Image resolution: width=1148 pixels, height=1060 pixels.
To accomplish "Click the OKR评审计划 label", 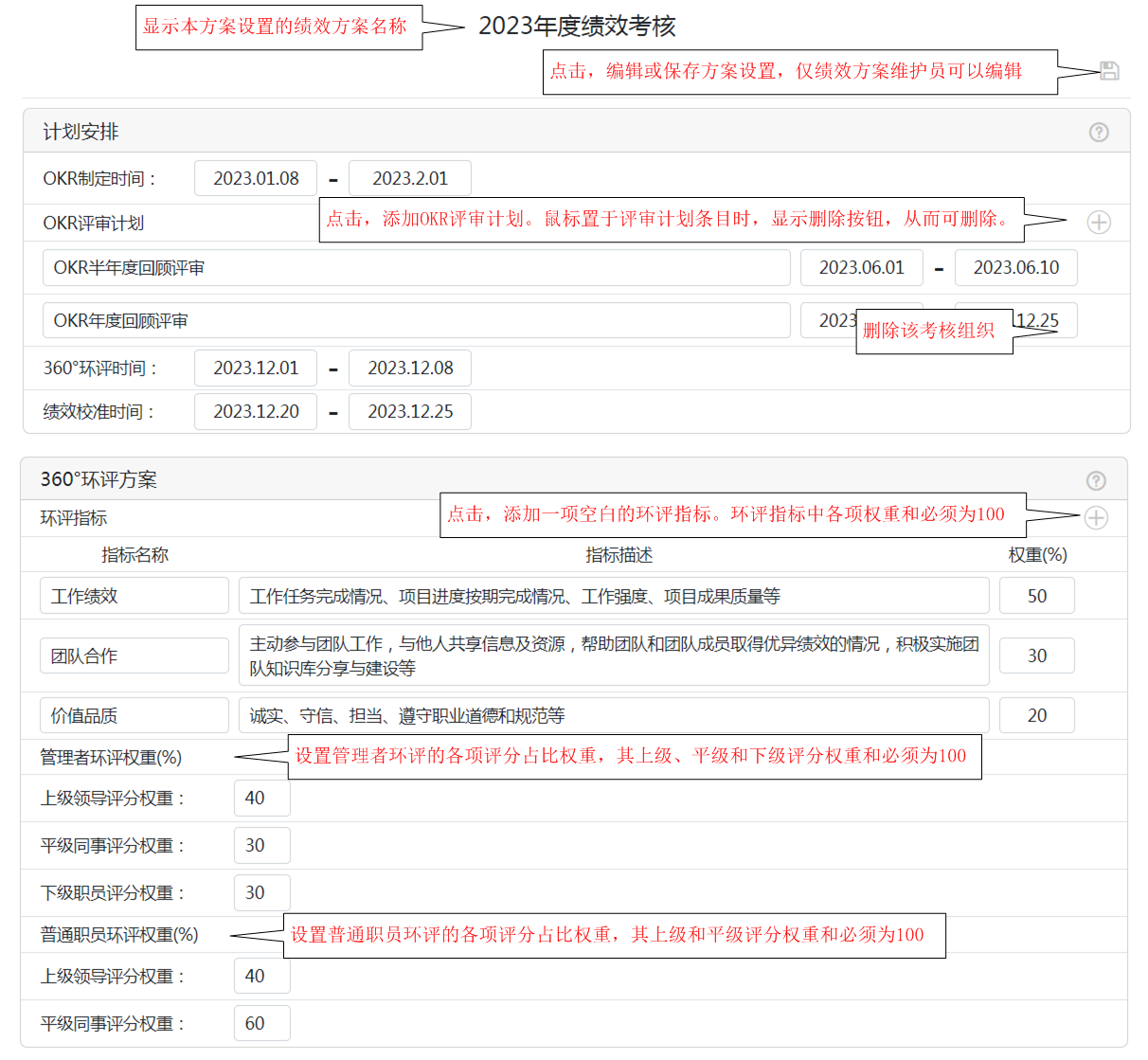I will pyautogui.click(x=94, y=223).
